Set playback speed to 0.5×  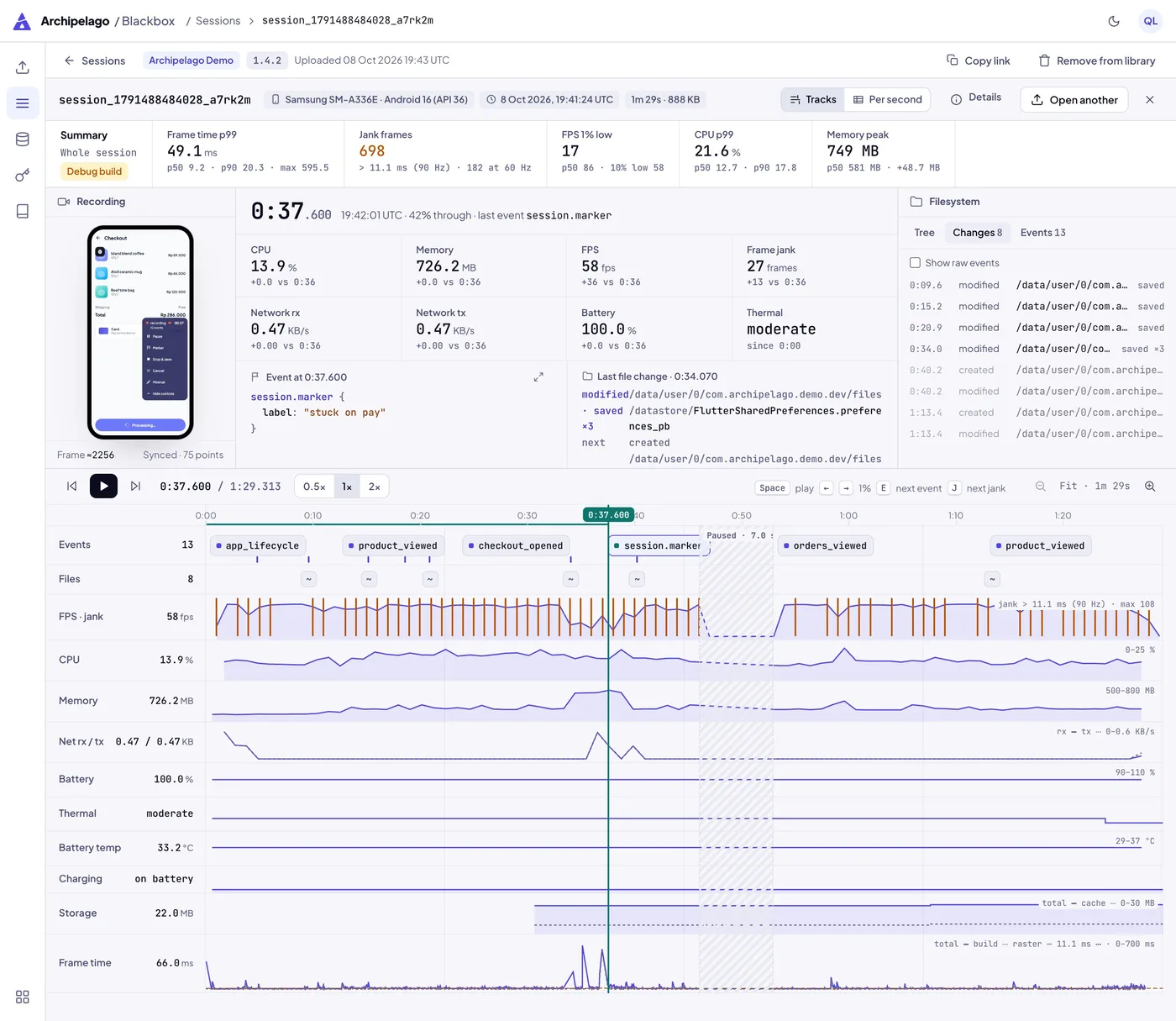click(x=314, y=487)
